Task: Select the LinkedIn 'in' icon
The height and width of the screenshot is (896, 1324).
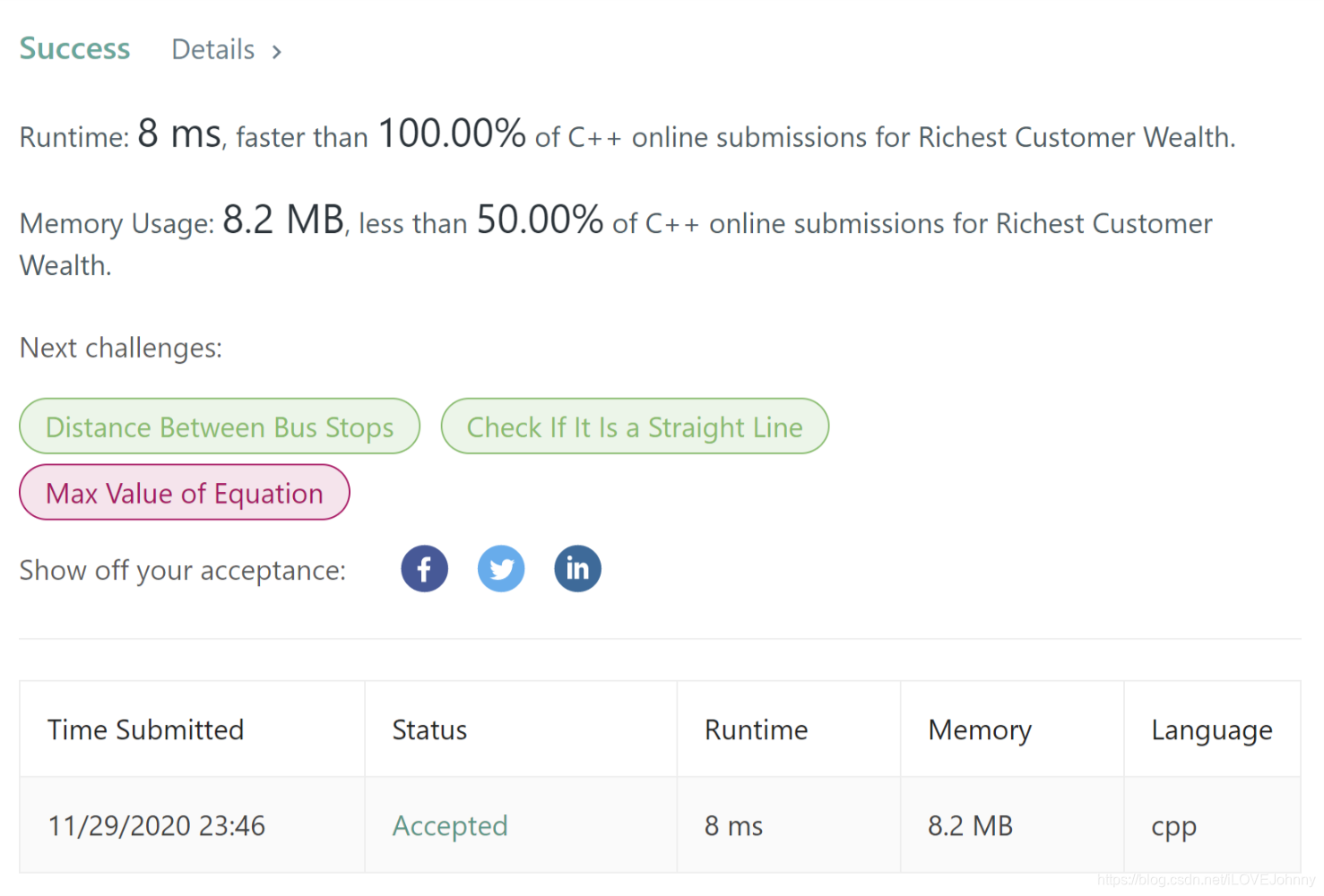Action: [577, 568]
